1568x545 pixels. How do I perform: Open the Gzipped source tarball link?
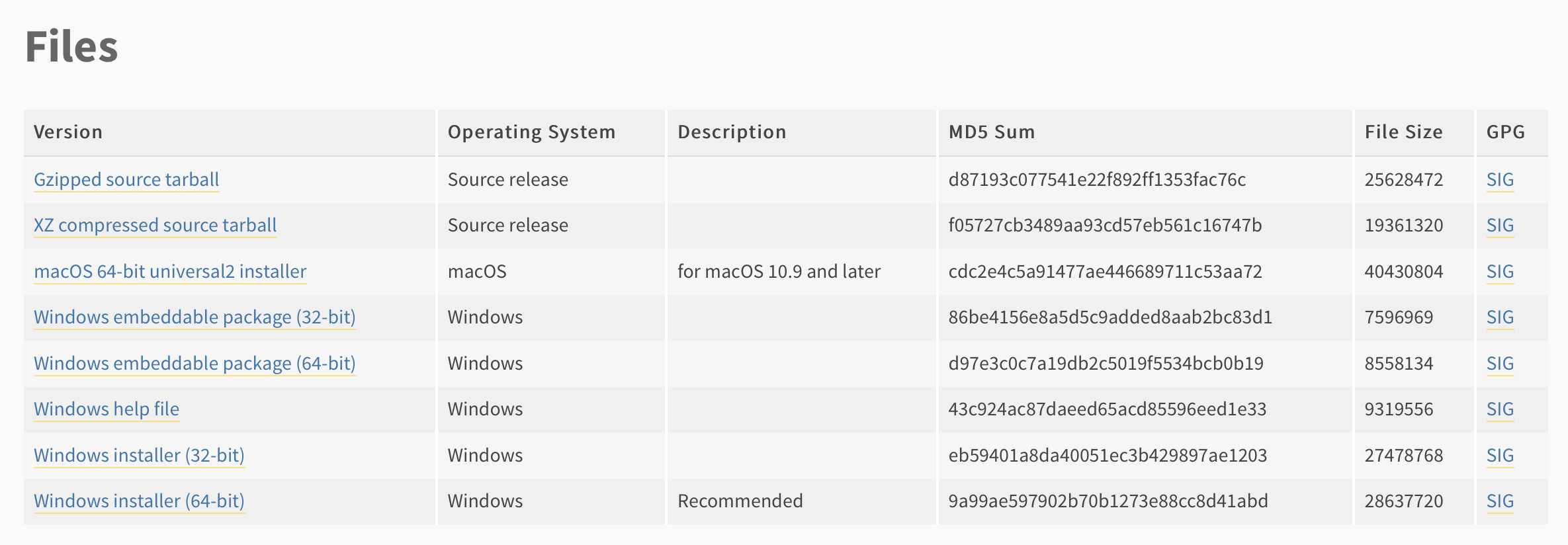(x=126, y=180)
